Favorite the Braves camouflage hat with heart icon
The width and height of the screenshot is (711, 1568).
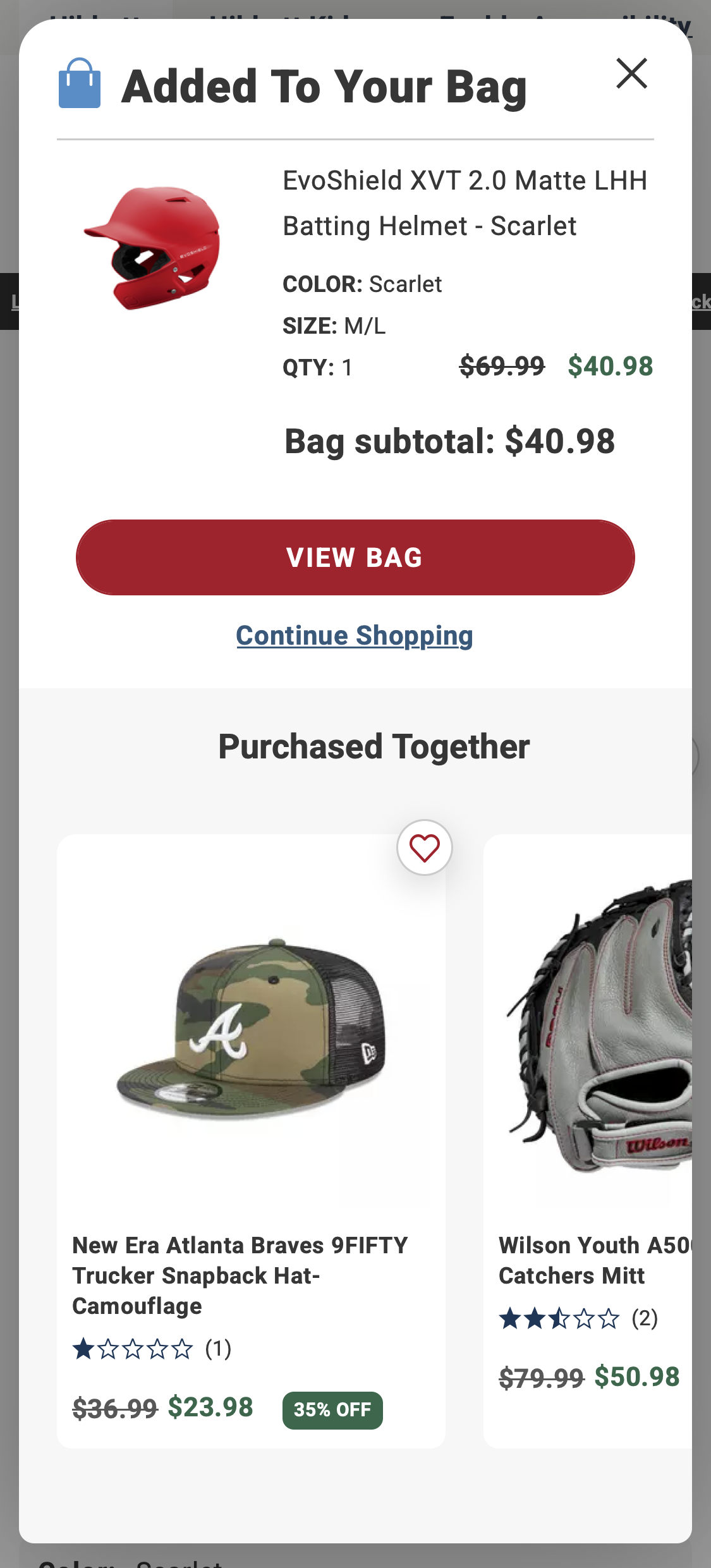pyautogui.click(x=424, y=848)
